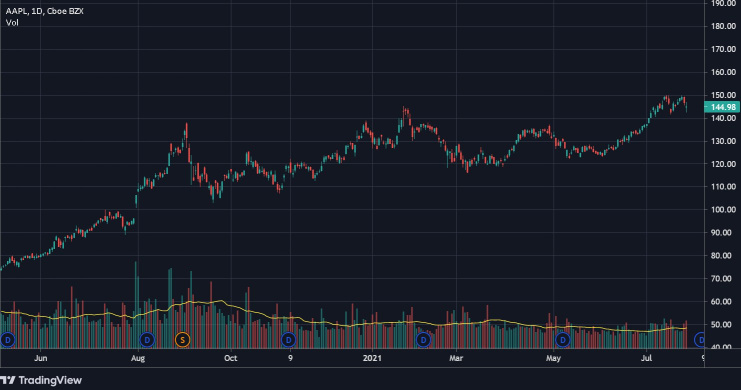
Task: Click the Aug time axis label
Action: click(x=138, y=358)
